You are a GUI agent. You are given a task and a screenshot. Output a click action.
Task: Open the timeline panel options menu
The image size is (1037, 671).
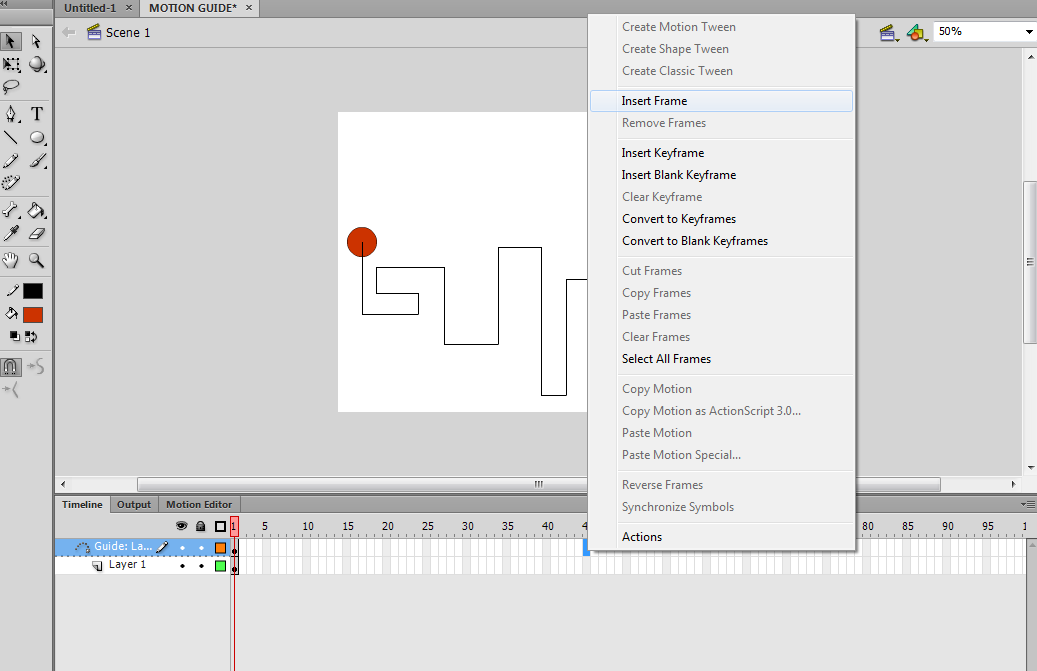pyautogui.click(x=1030, y=504)
